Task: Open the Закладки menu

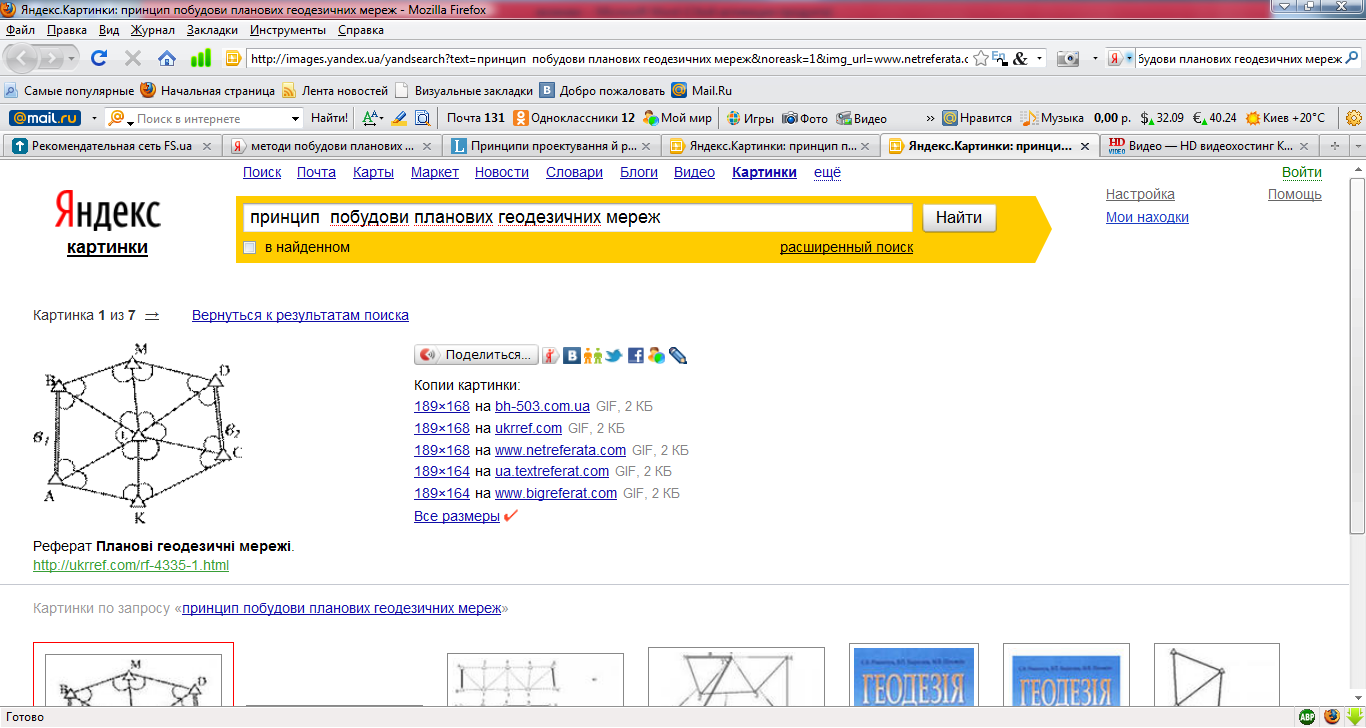Action: [212, 30]
